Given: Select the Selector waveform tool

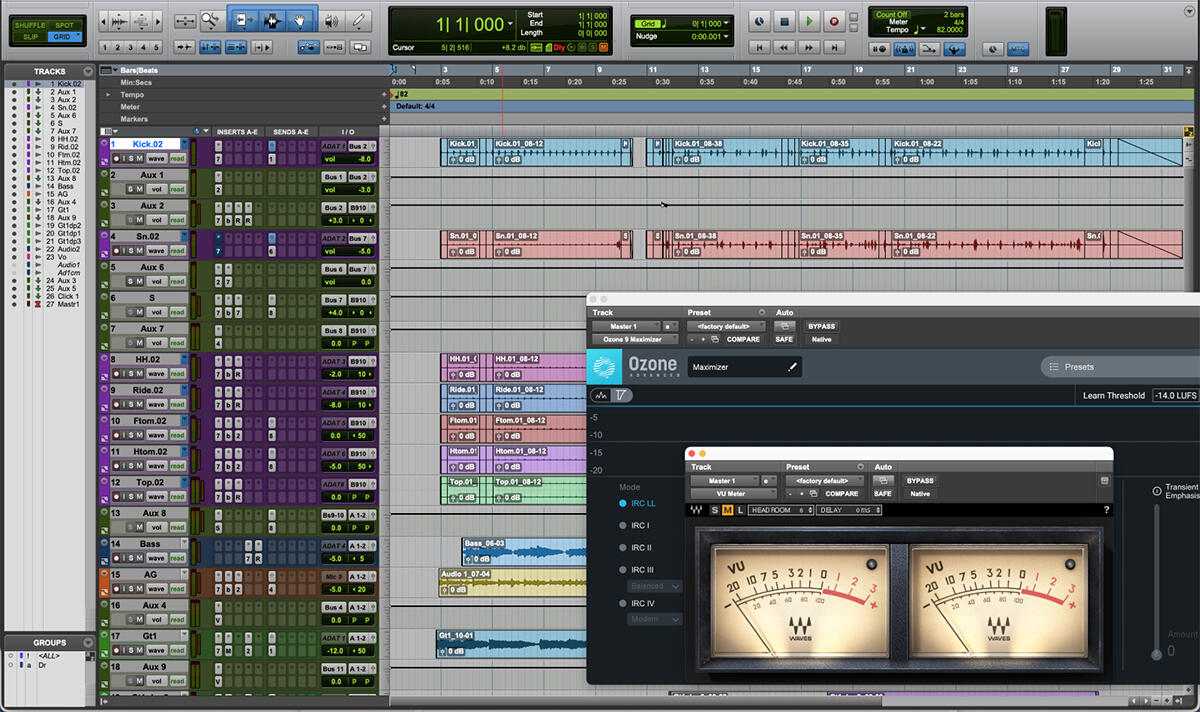Looking at the screenshot, I should (x=271, y=20).
